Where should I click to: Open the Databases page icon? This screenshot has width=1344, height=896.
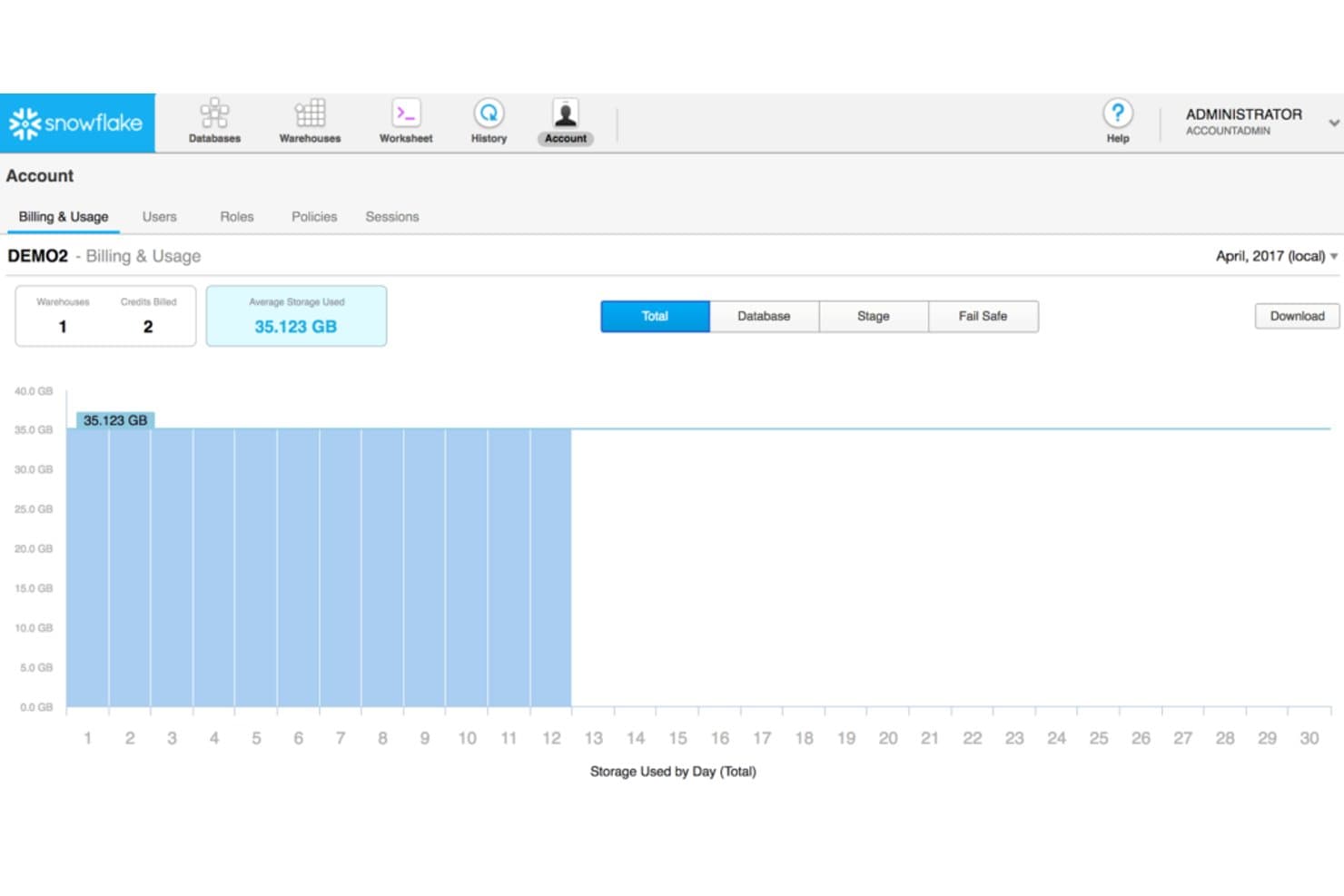(x=214, y=113)
